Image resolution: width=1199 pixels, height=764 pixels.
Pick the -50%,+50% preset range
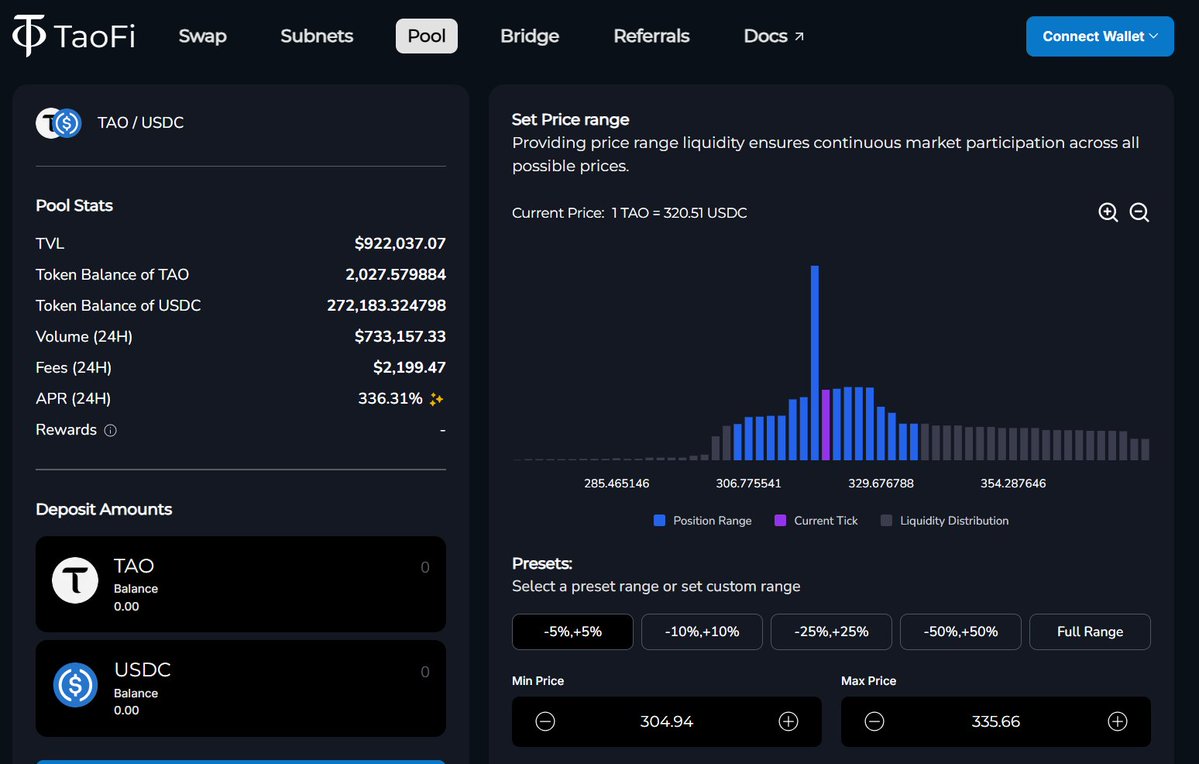tap(960, 632)
